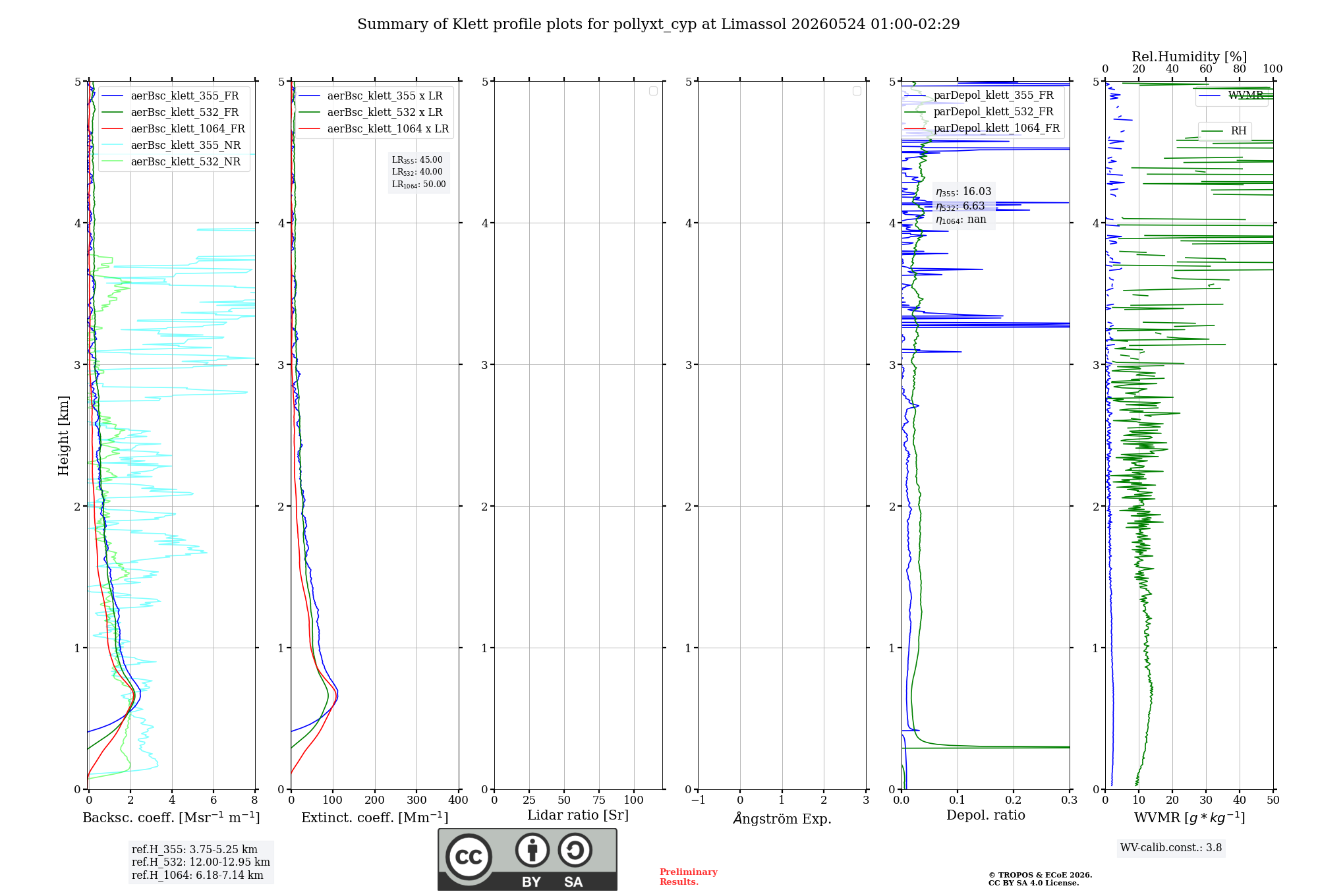Click the Creative Commons CC circle icon

click(x=469, y=856)
